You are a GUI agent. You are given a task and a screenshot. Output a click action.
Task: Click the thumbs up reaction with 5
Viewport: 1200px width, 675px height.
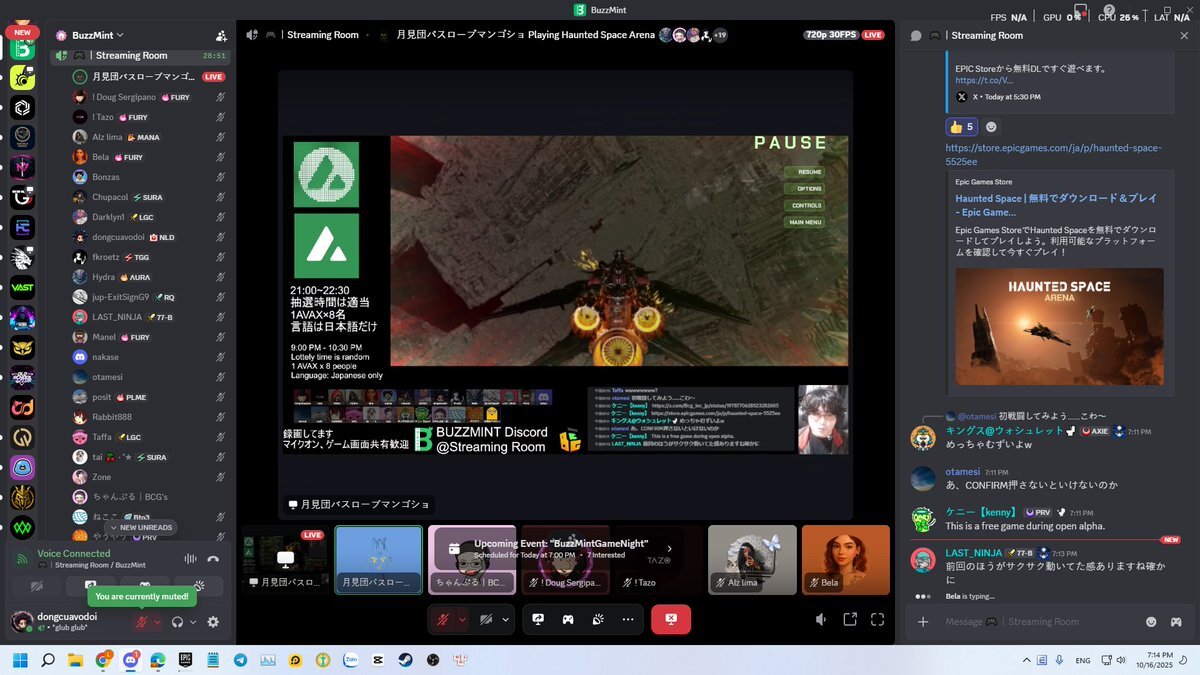961,127
